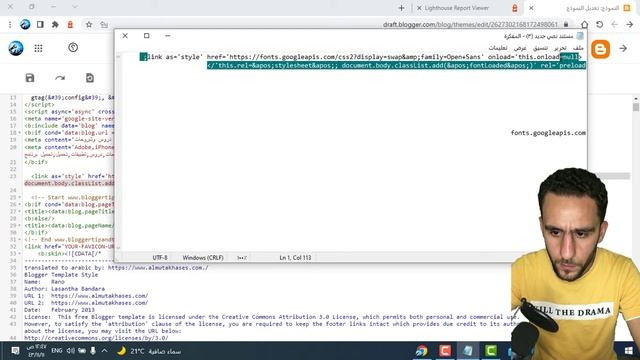The width and height of the screenshot is (640, 360).
Task: Click ENG language indicator in taskbar
Action: click(x=56, y=351)
